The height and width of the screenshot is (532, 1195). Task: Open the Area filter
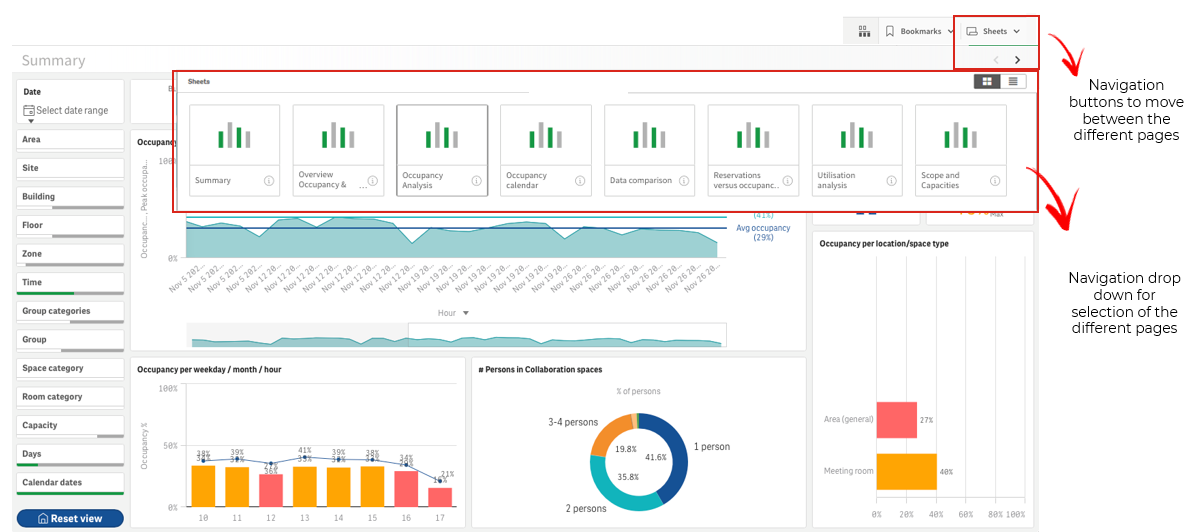70,139
